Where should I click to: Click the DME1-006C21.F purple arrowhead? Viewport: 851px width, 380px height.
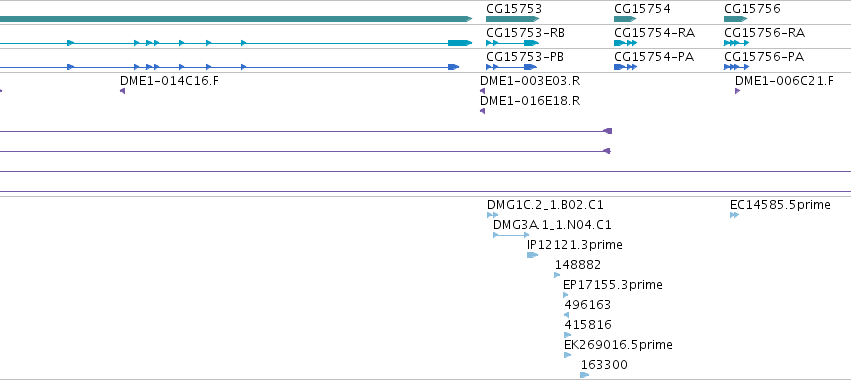pyautogui.click(x=738, y=91)
